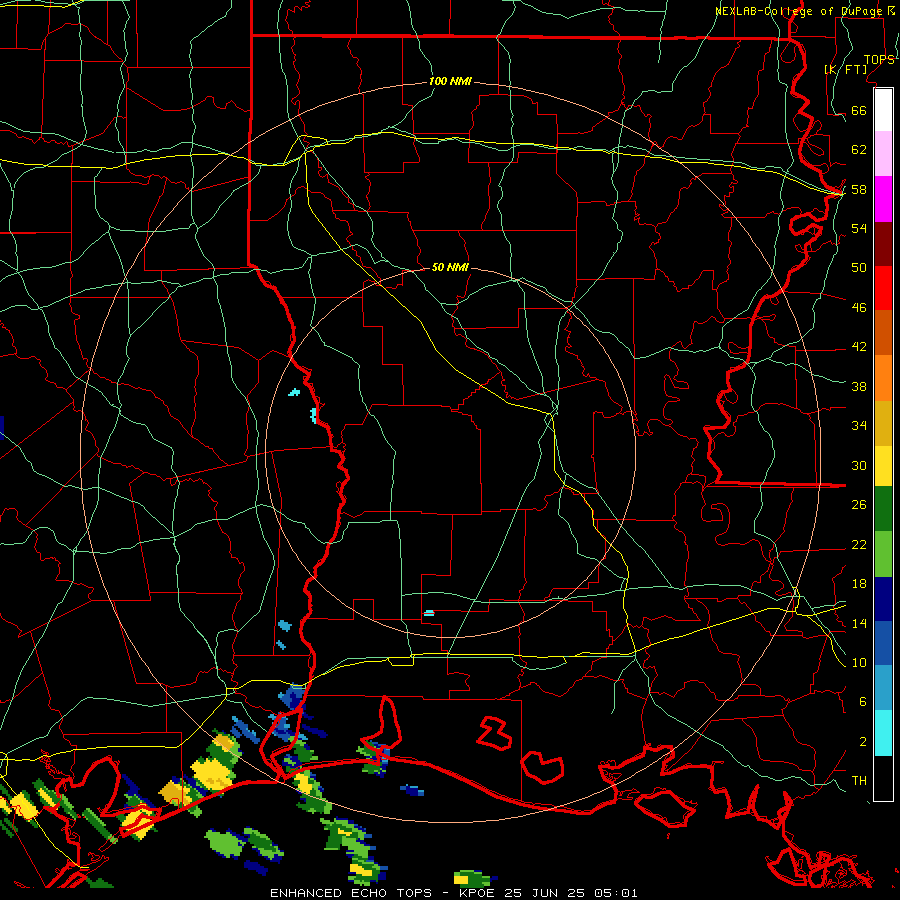Click the legend value '14'
900x900 pixels.
tap(859, 623)
